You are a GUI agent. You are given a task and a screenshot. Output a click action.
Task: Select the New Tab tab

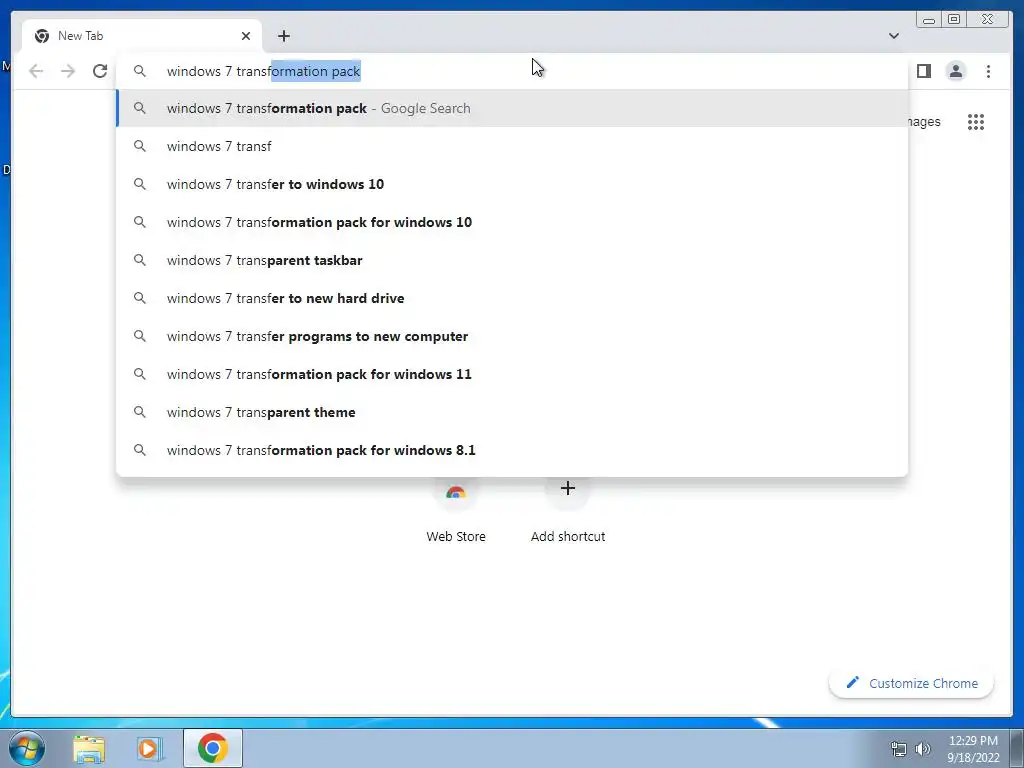[x=142, y=36]
